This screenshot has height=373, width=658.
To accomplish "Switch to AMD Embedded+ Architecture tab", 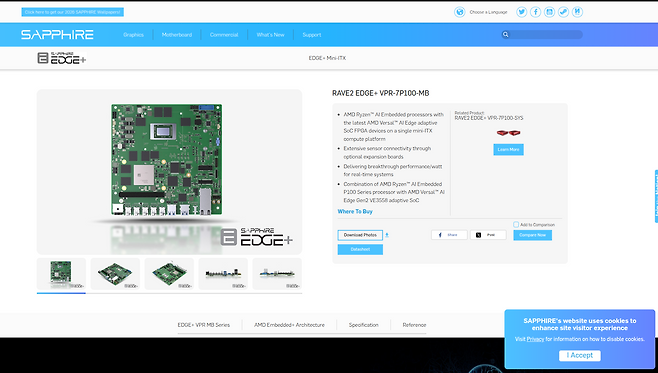I will (x=289, y=325).
